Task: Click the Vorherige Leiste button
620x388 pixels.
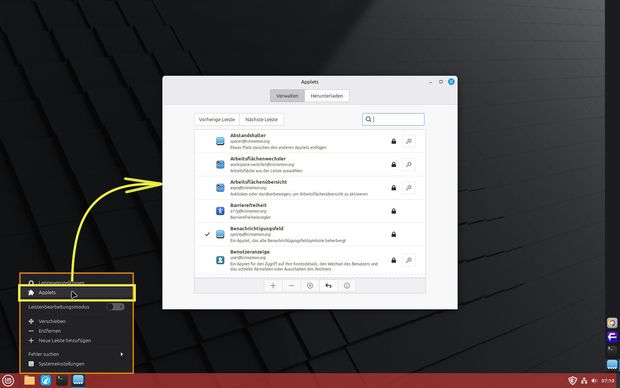Action: [217, 119]
